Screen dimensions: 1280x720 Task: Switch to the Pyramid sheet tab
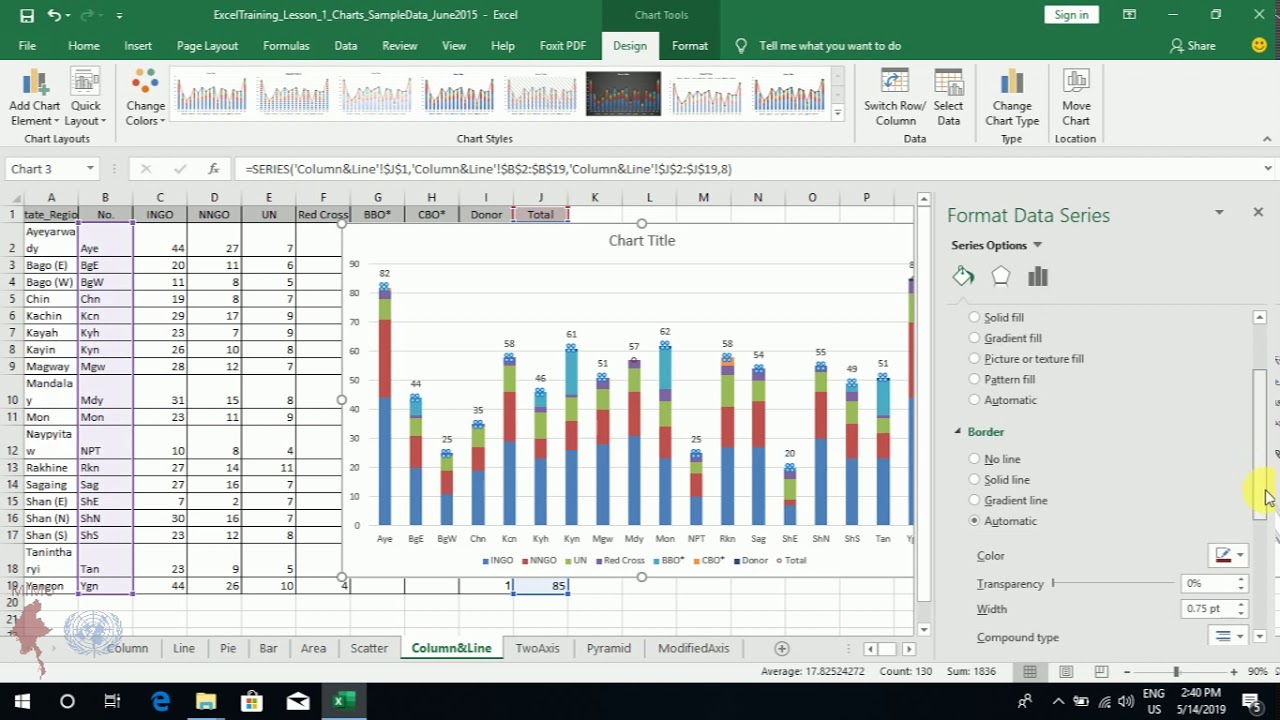(x=609, y=648)
